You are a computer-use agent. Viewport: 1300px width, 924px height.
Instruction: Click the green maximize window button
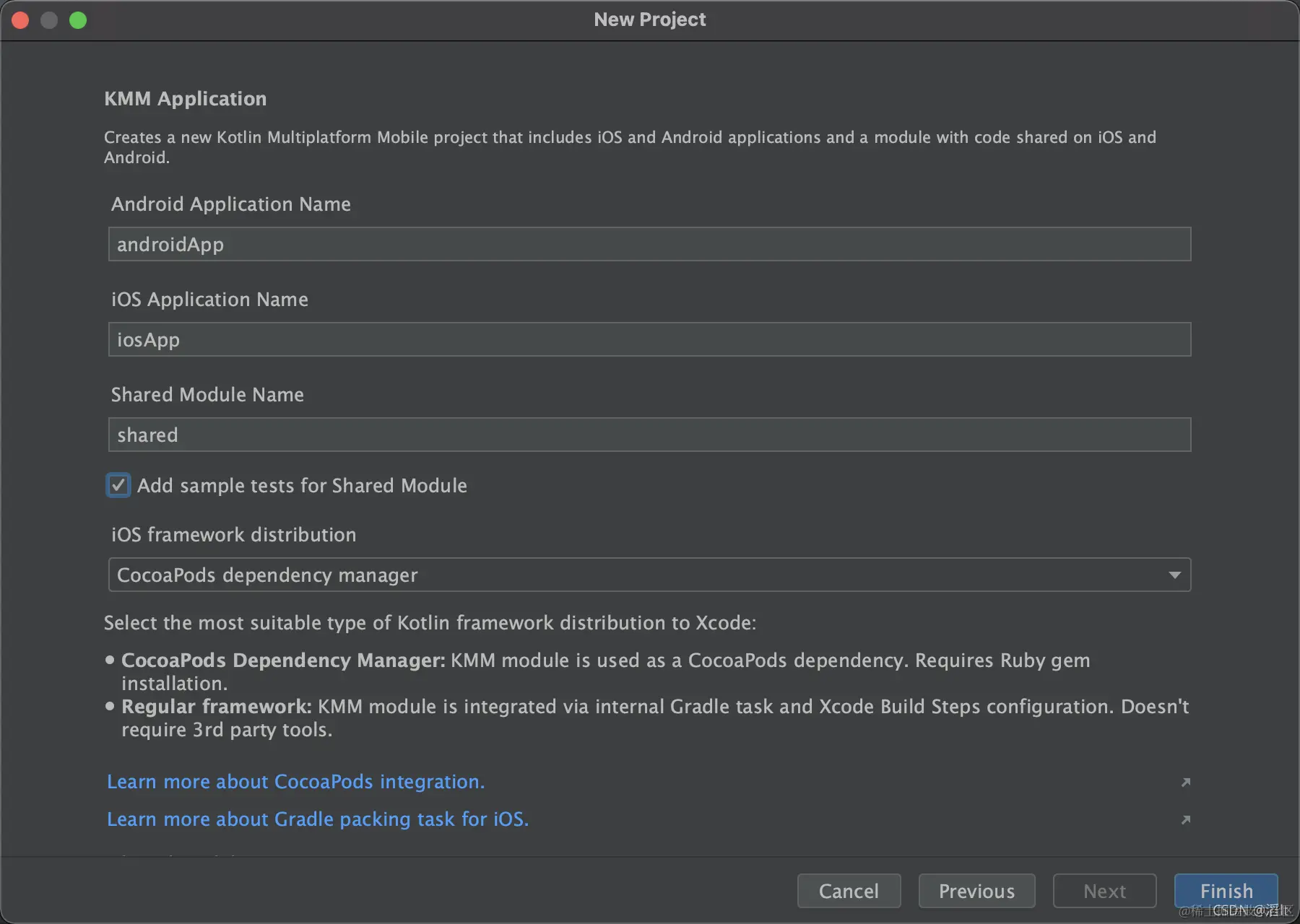(x=78, y=20)
